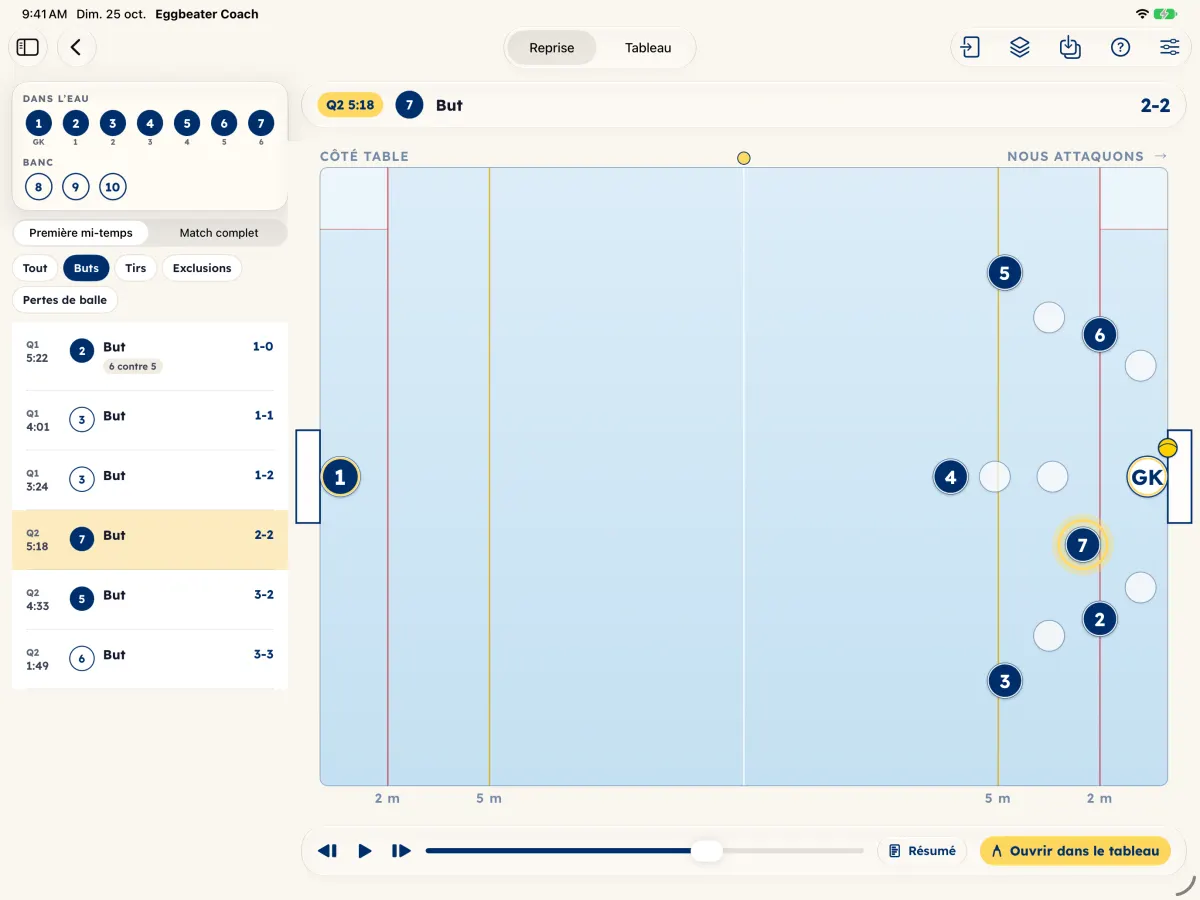Open the Résumé summary button
This screenshot has width=1200, height=900.
922,851
